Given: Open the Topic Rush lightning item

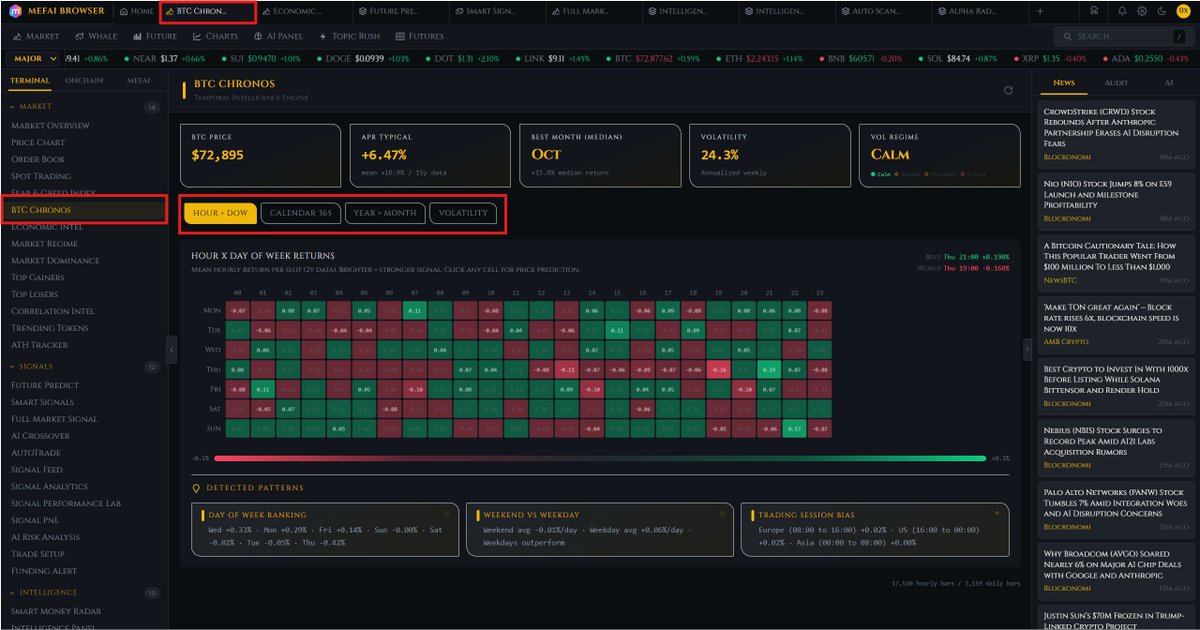Looking at the screenshot, I should [x=351, y=36].
